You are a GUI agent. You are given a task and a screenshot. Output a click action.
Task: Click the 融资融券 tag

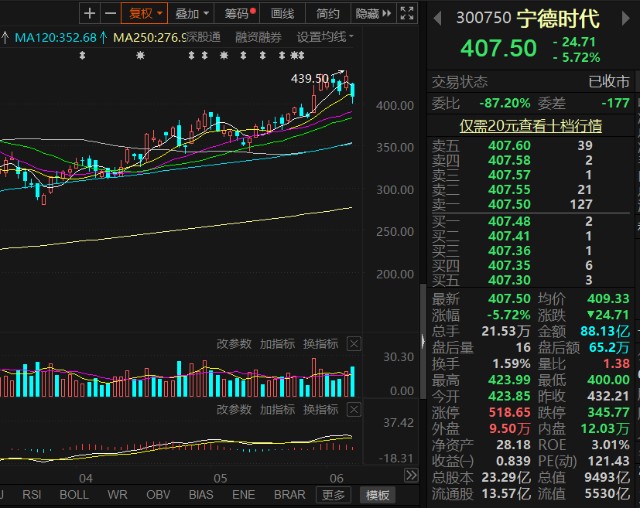pyautogui.click(x=258, y=38)
